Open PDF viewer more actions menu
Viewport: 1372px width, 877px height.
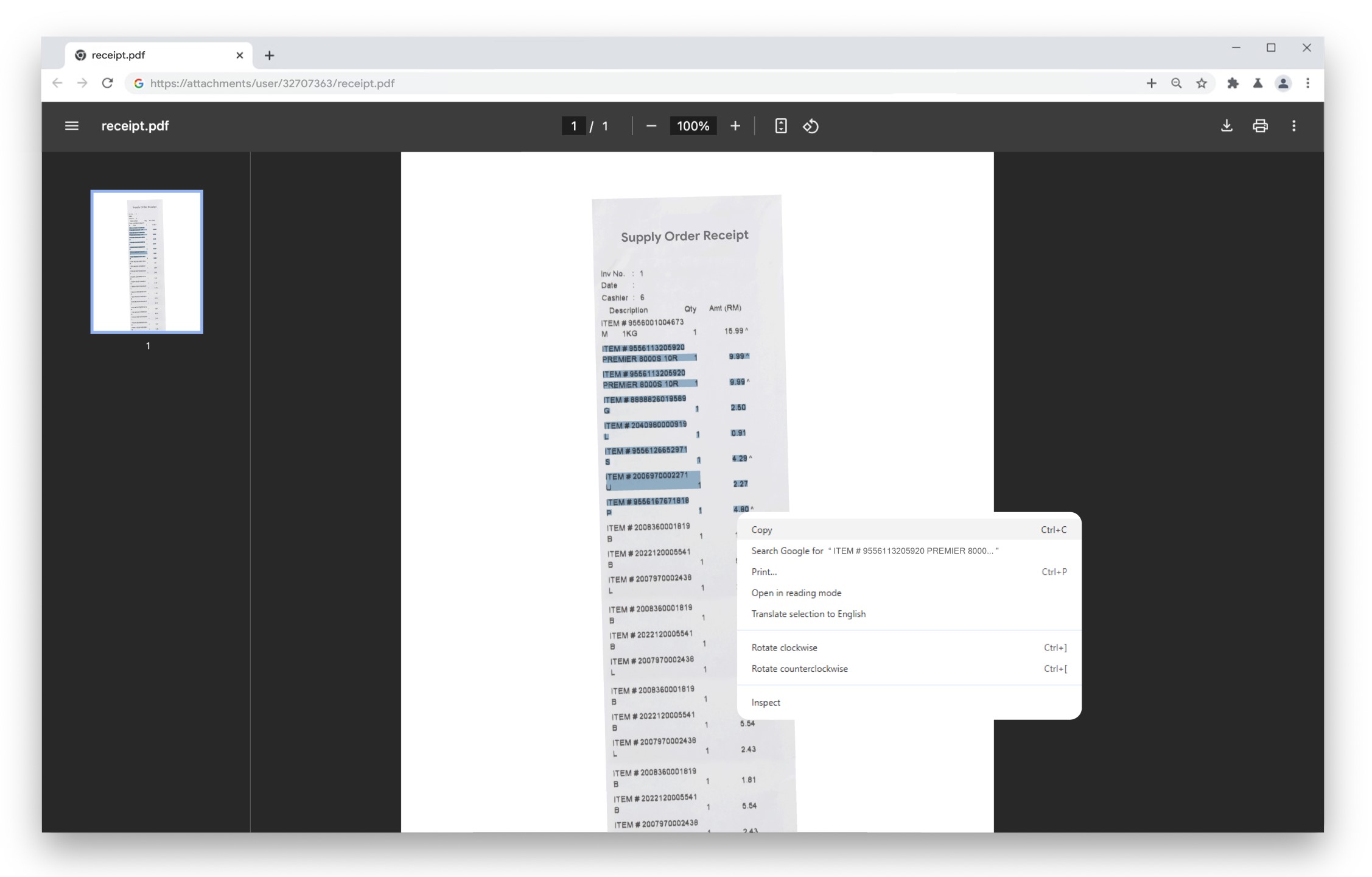pyautogui.click(x=1293, y=126)
